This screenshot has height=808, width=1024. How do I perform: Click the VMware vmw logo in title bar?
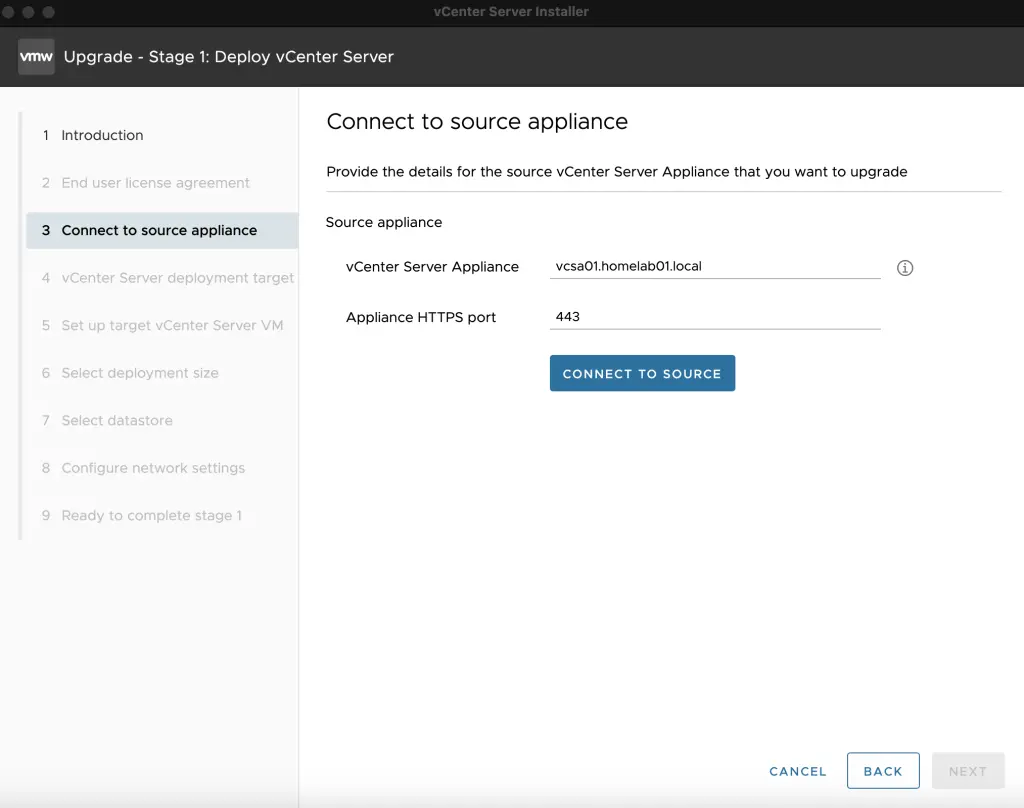(x=36, y=56)
